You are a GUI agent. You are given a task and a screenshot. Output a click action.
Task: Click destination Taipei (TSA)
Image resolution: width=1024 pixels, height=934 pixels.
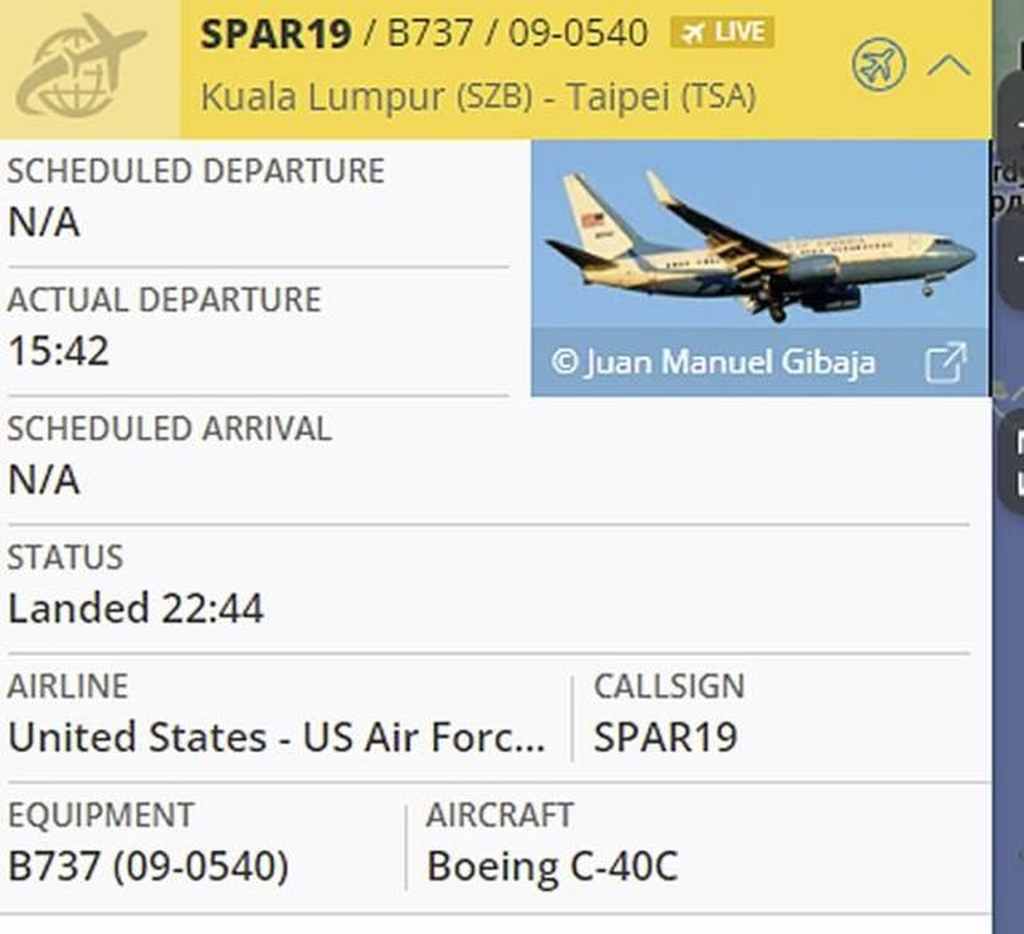point(661,97)
